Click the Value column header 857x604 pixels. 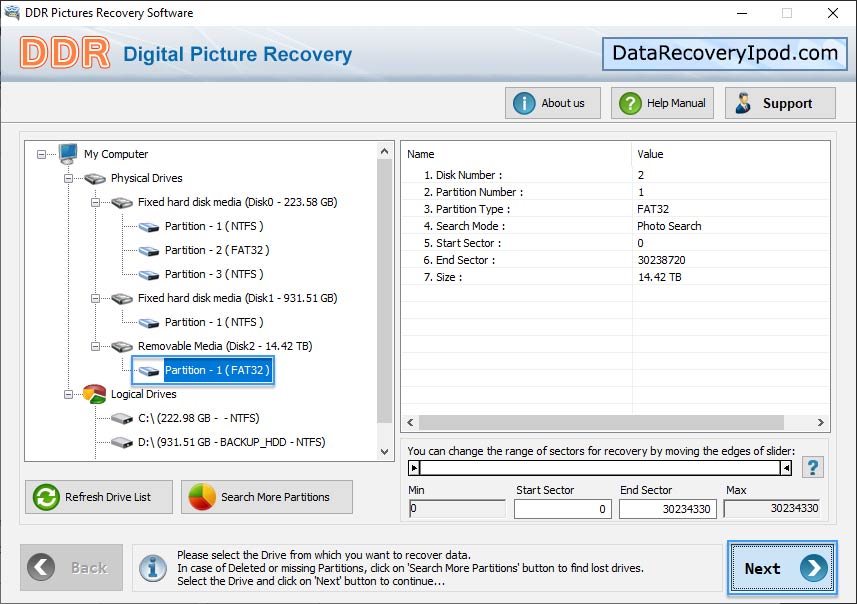(x=731, y=154)
